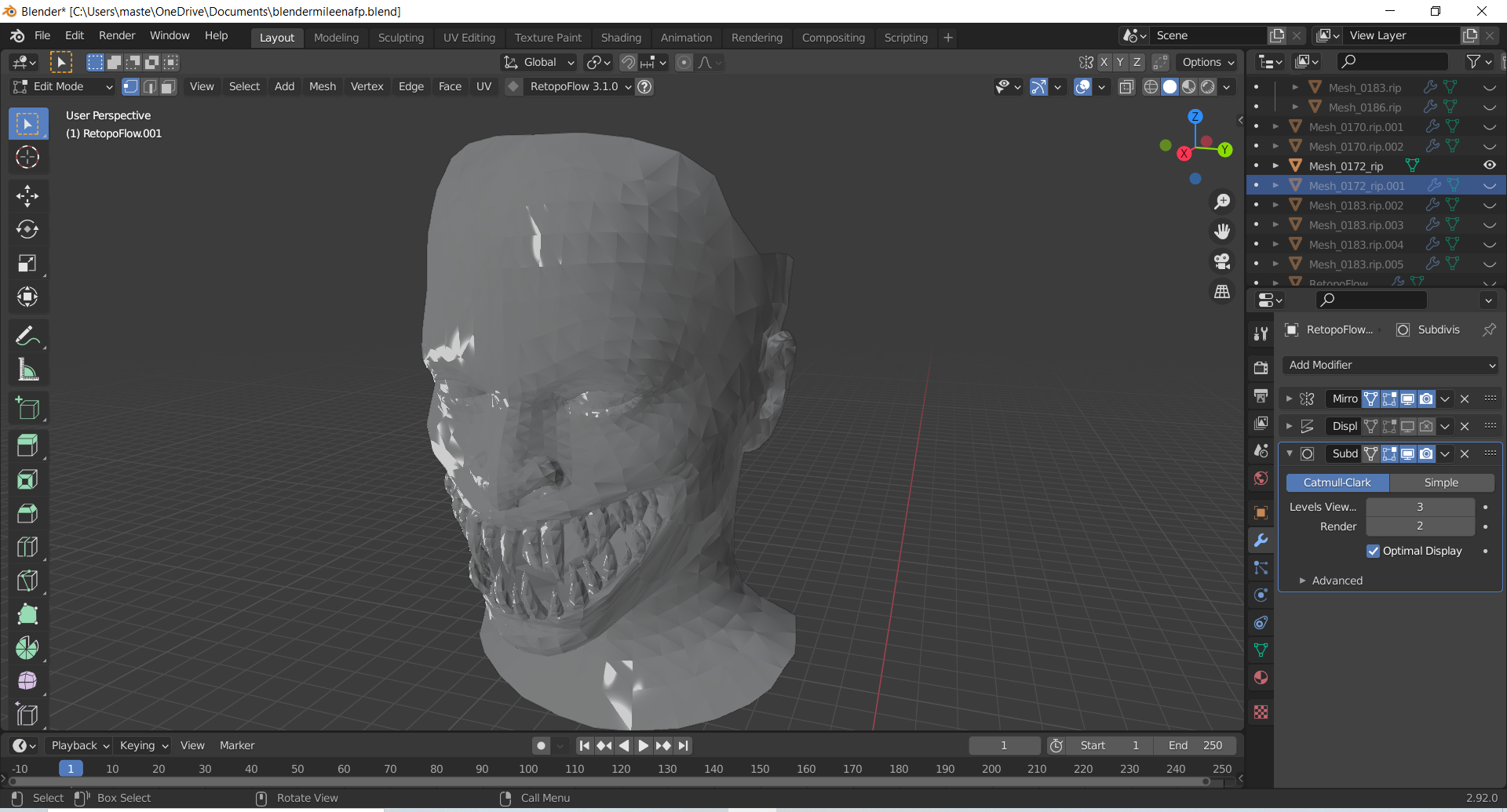This screenshot has width=1507, height=812.
Task: Select the Inset Faces tool
Action: pos(27,479)
